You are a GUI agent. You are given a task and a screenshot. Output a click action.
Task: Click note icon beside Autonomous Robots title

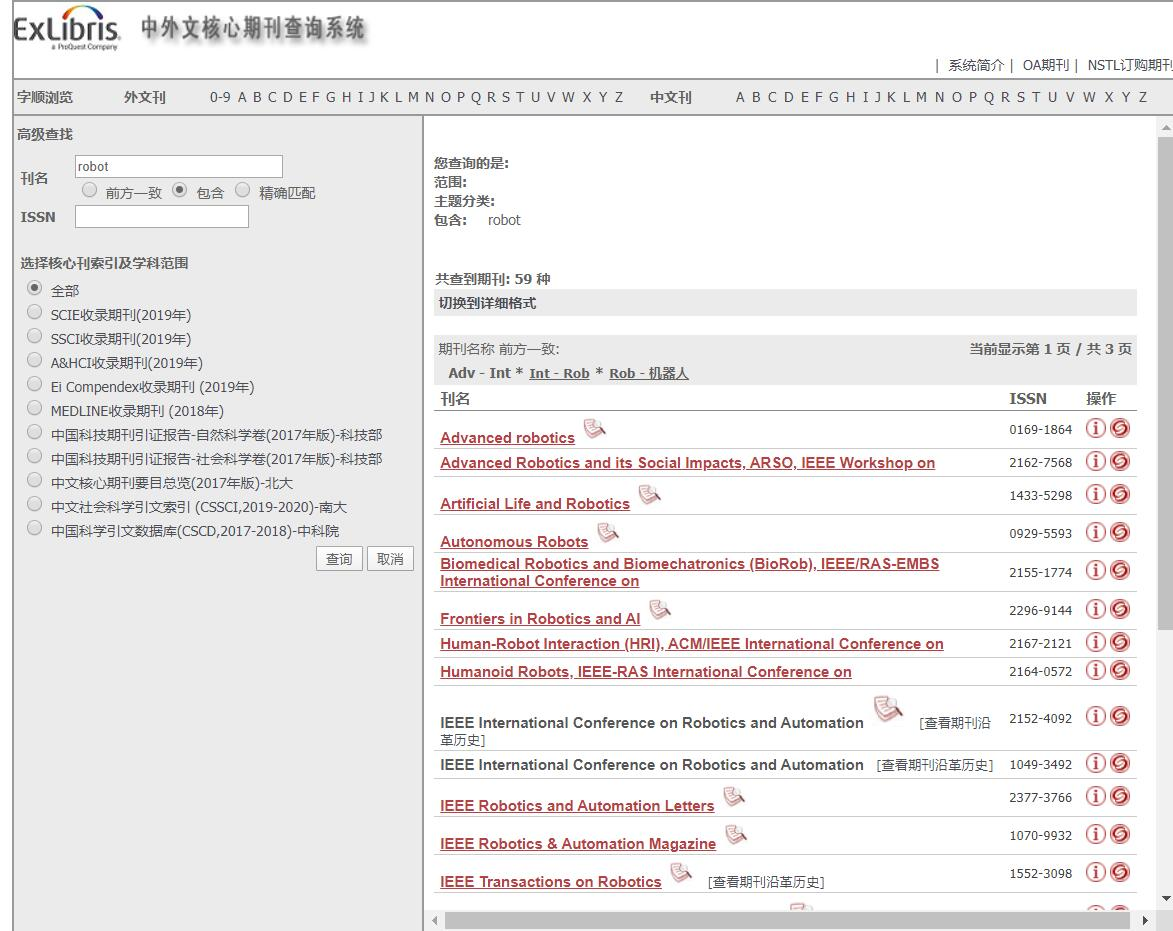click(607, 532)
